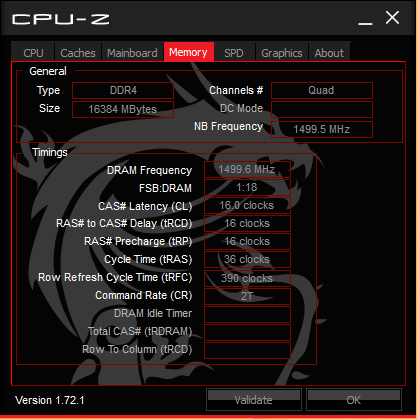Click the OK button

(x=353, y=399)
